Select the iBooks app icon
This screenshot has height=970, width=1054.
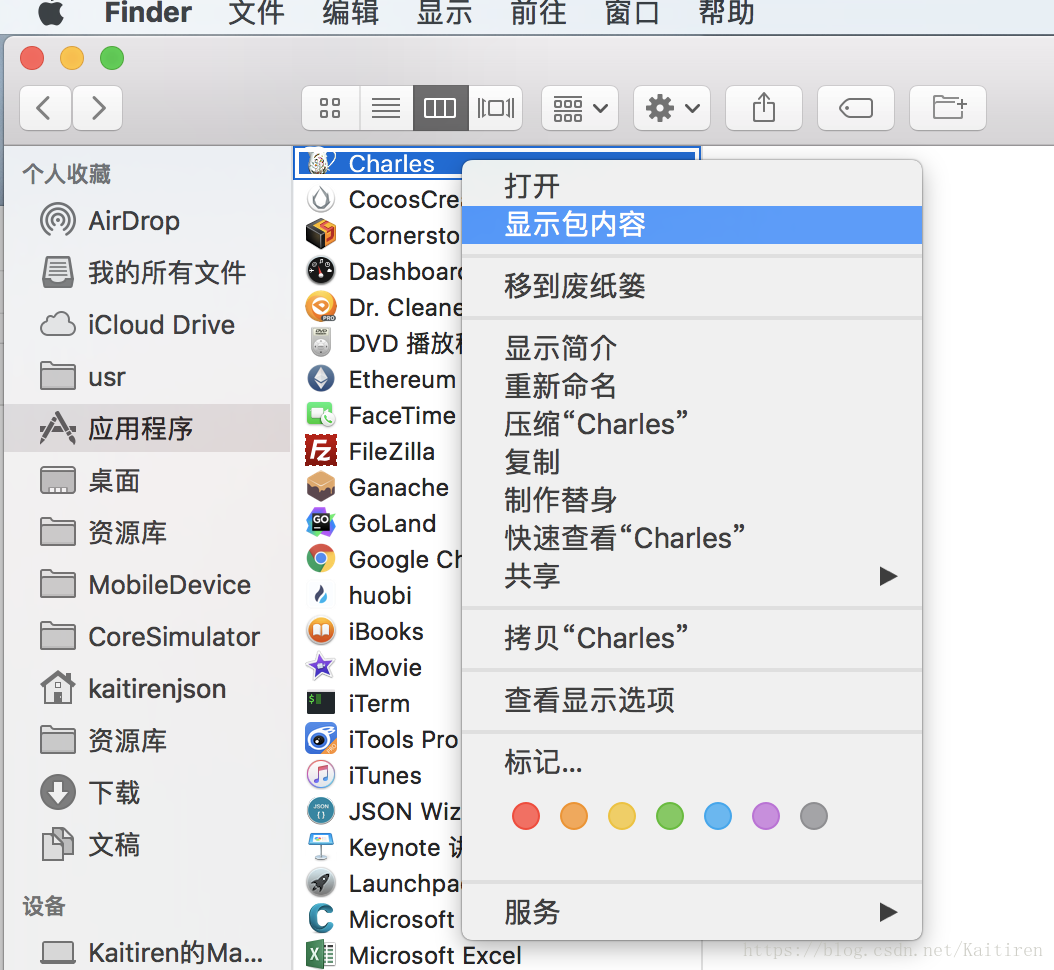[321, 631]
